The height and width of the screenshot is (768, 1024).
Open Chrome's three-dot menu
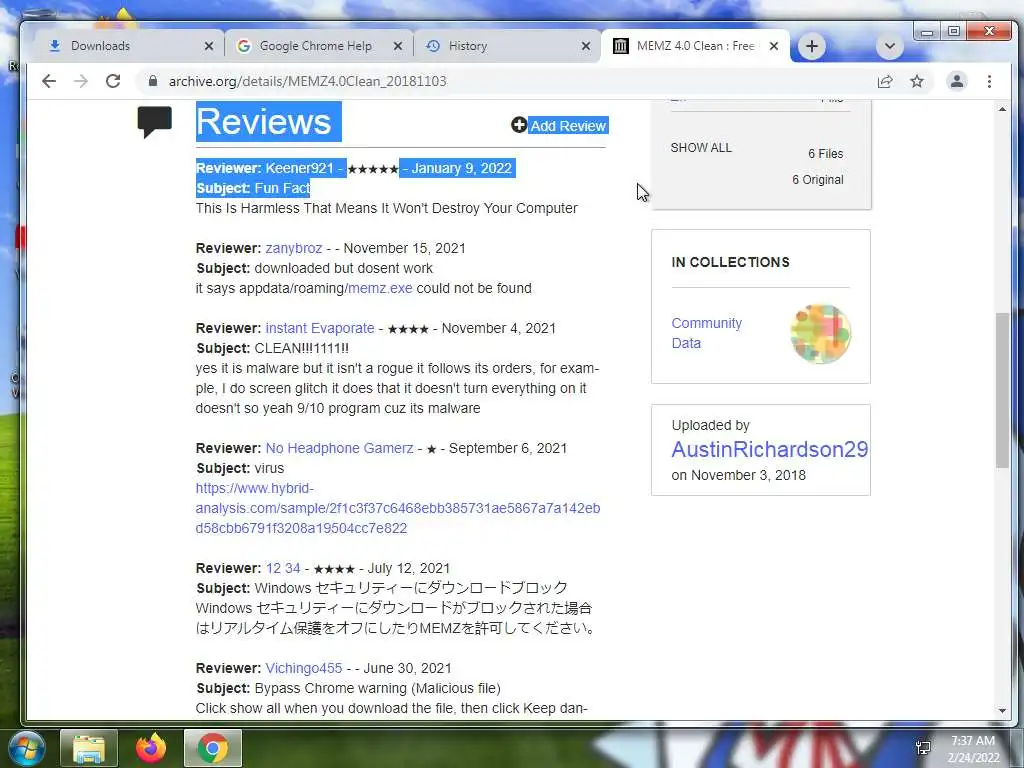(x=989, y=81)
